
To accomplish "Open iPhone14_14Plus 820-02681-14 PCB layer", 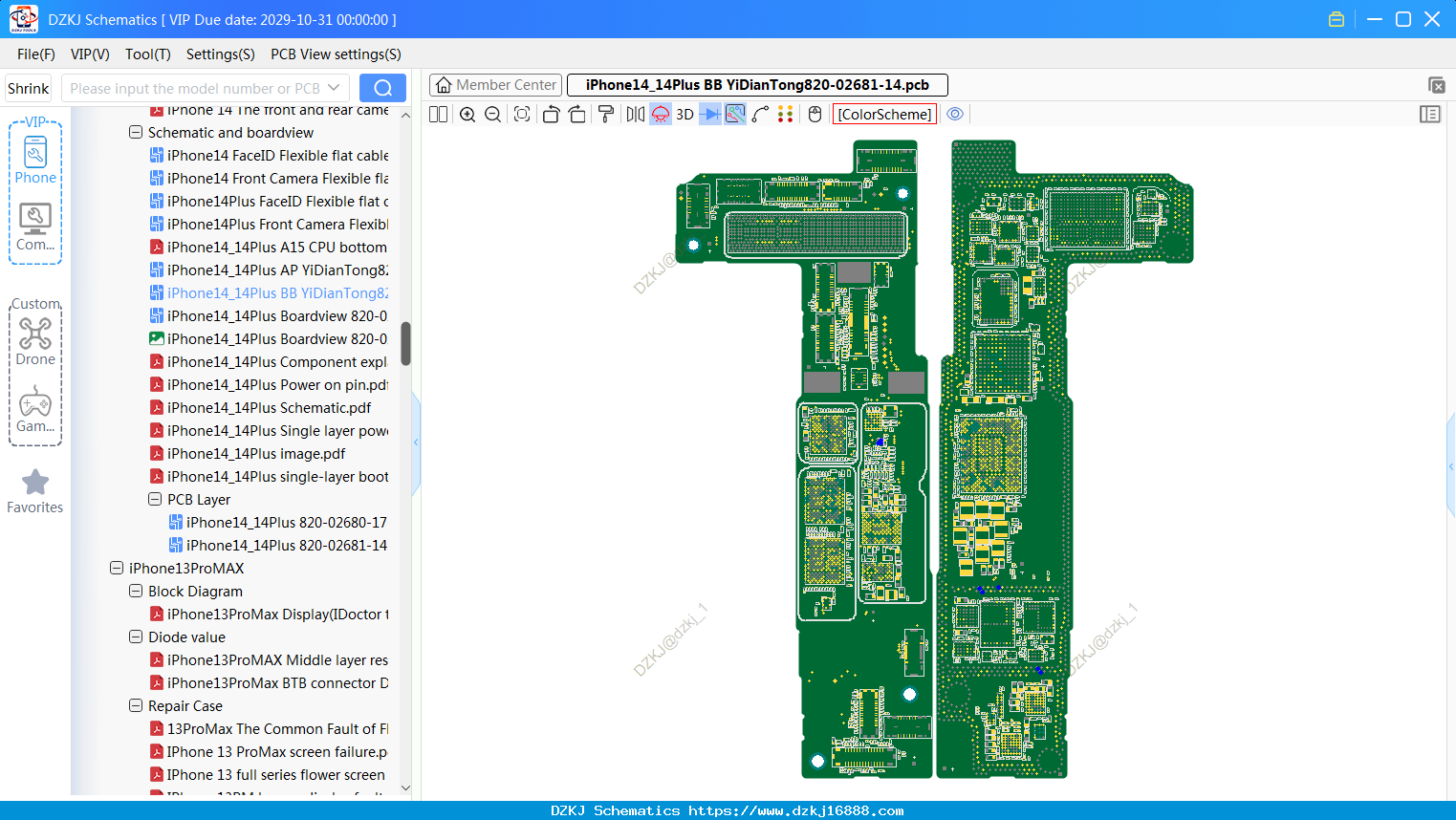I will point(278,546).
